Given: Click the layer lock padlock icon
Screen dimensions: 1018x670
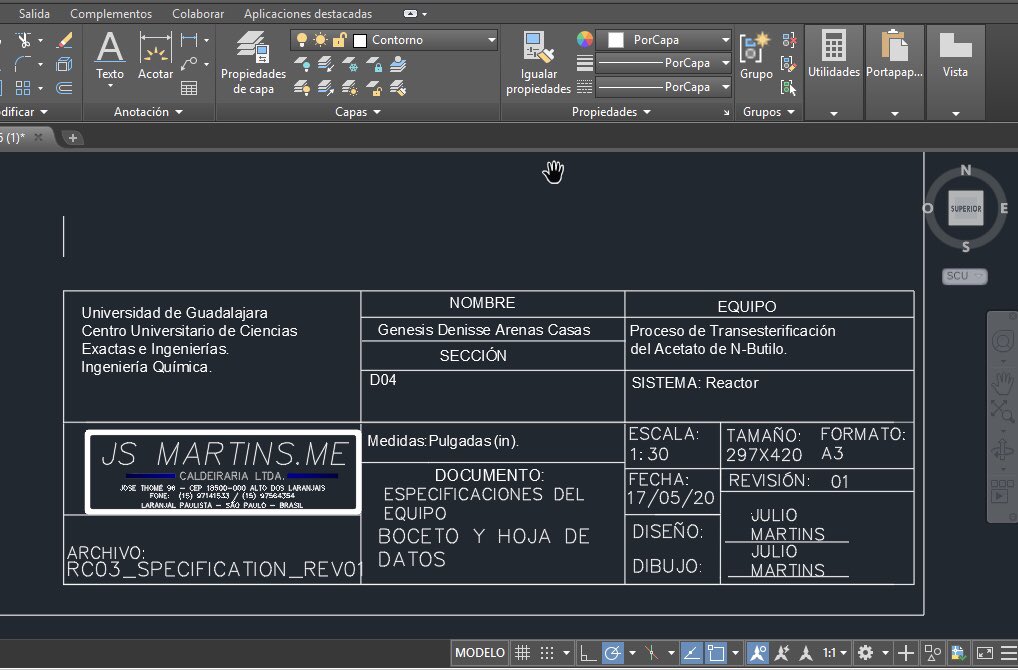Looking at the screenshot, I should point(374,64).
